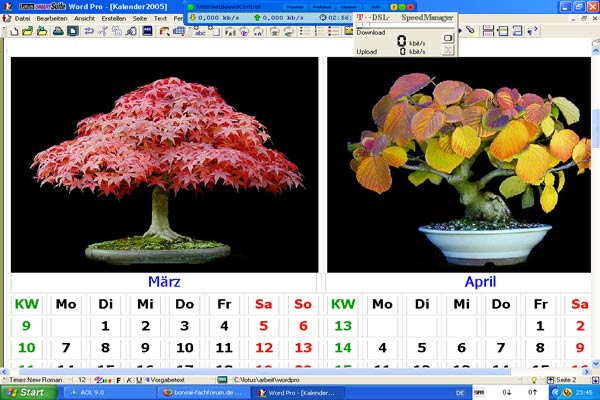Open the font size 12 selector
Image resolution: width=600 pixels, height=400 pixels.
pos(82,380)
